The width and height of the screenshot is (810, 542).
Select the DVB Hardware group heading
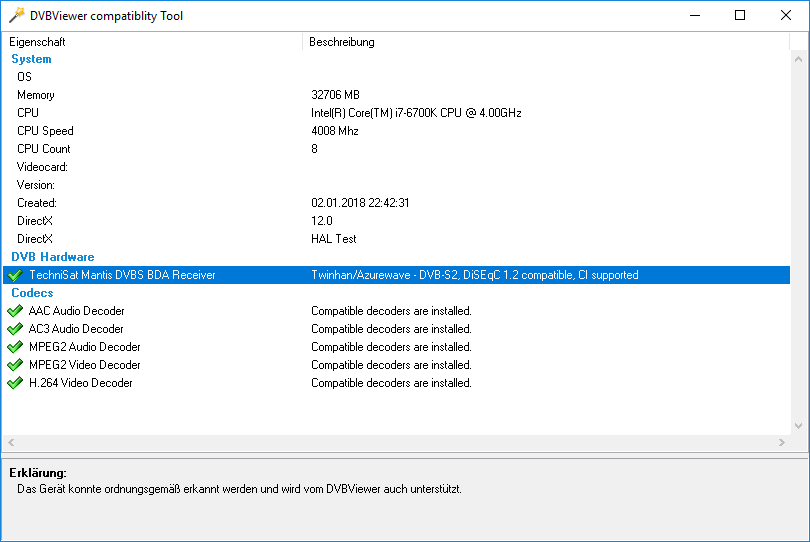coord(53,257)
